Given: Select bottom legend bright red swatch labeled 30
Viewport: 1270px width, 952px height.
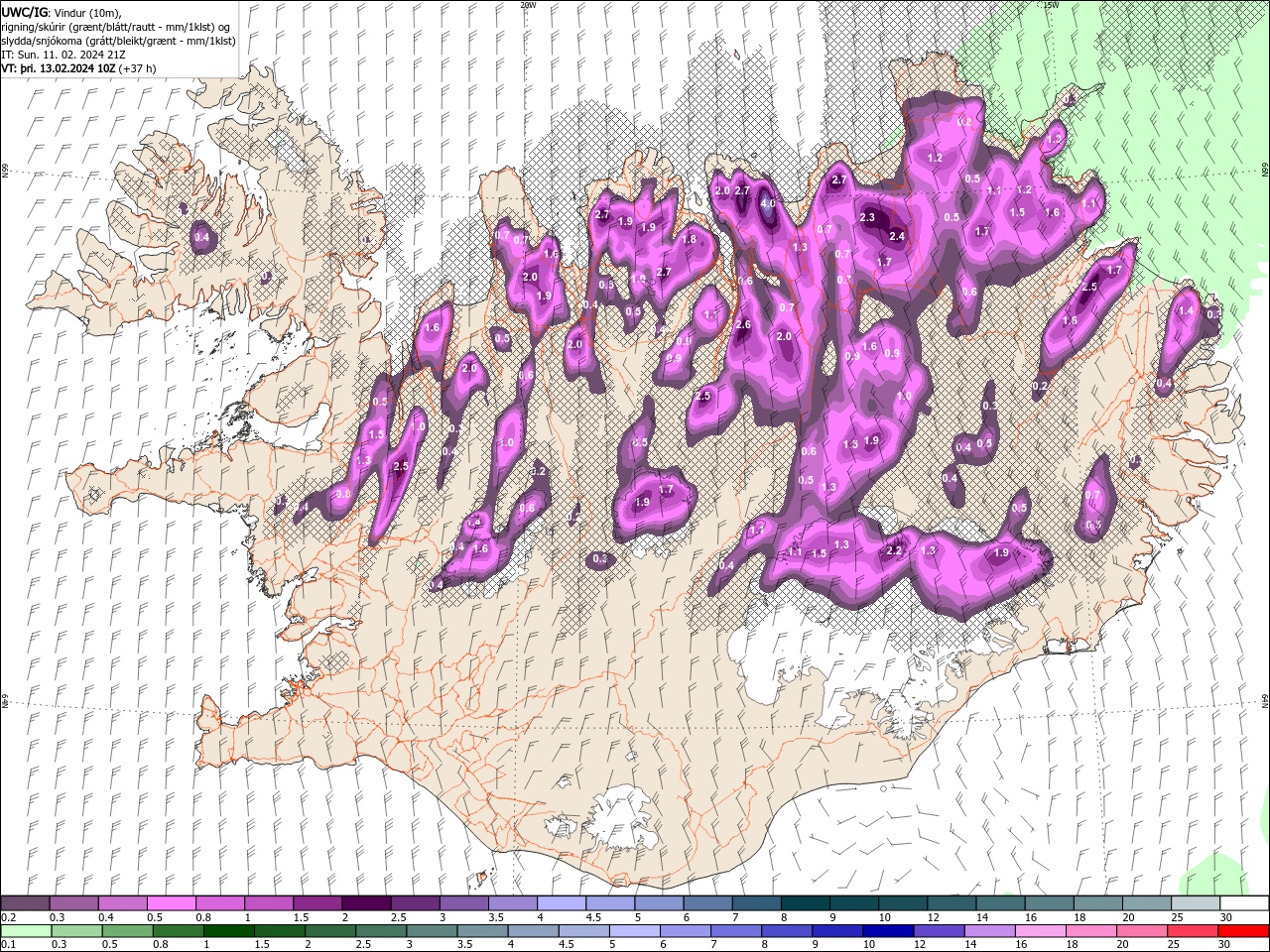Looking at the screenshot, I should click(1243, 931).
